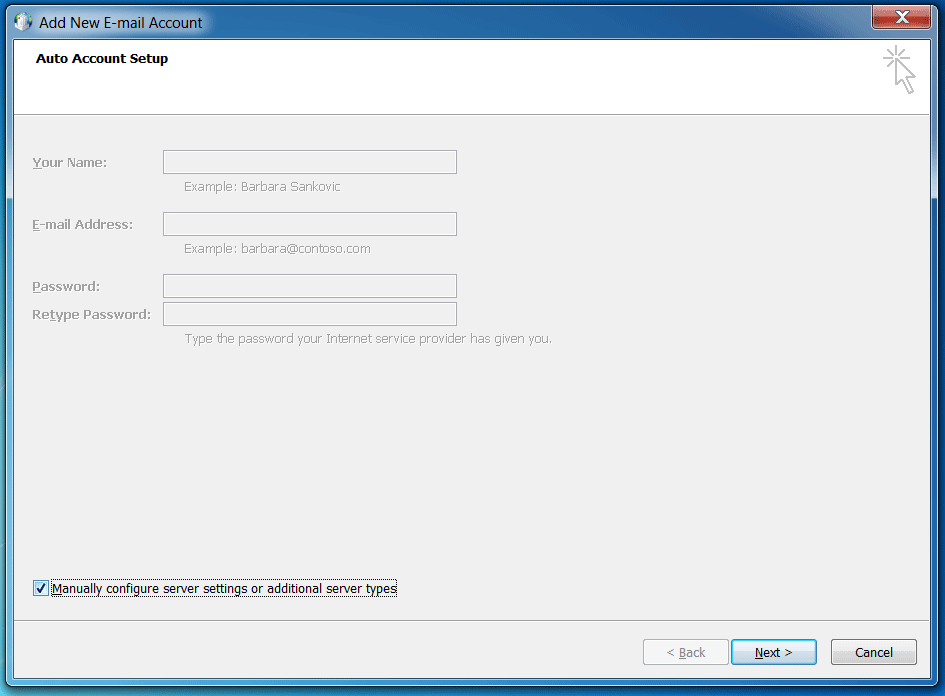
Task: Close the Add New E-mail Account dialog
Action: point(901,17)
